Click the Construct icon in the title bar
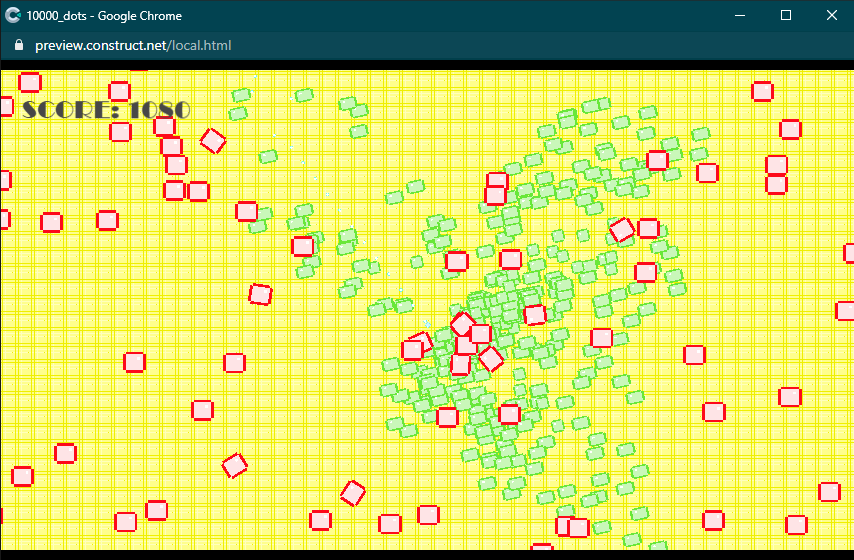The image size is (854, 560). click(13, 15)
